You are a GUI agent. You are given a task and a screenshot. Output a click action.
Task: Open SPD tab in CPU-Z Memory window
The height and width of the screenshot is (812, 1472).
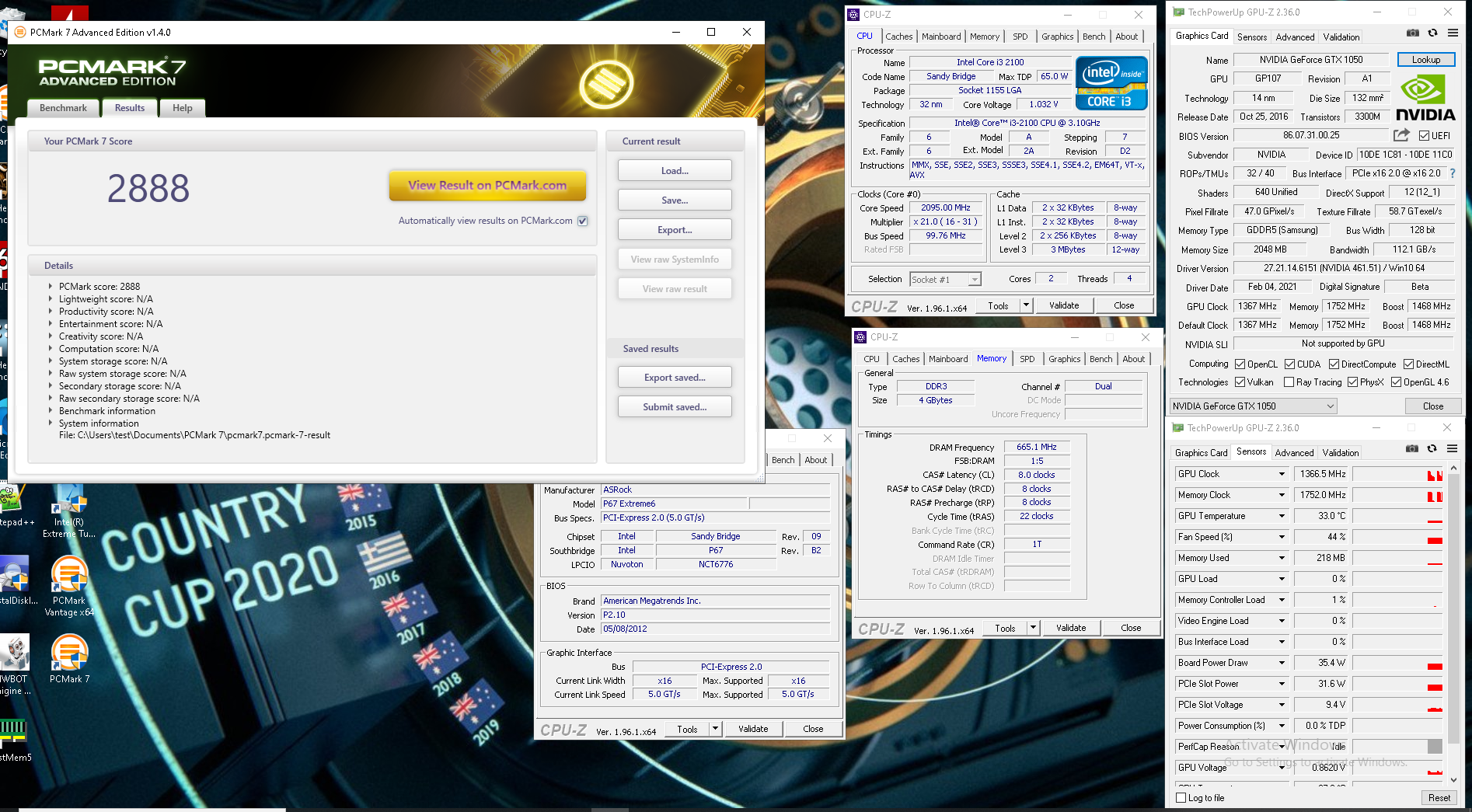(1027, 359)
